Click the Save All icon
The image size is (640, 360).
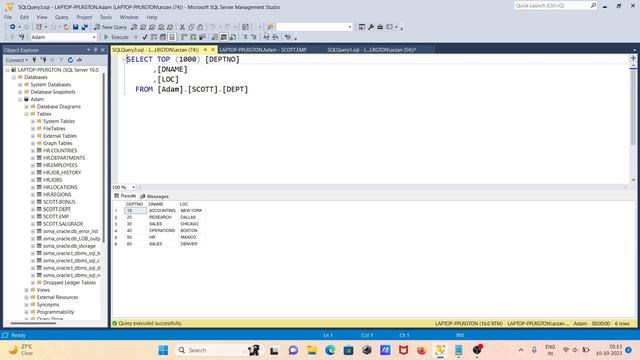84,27
